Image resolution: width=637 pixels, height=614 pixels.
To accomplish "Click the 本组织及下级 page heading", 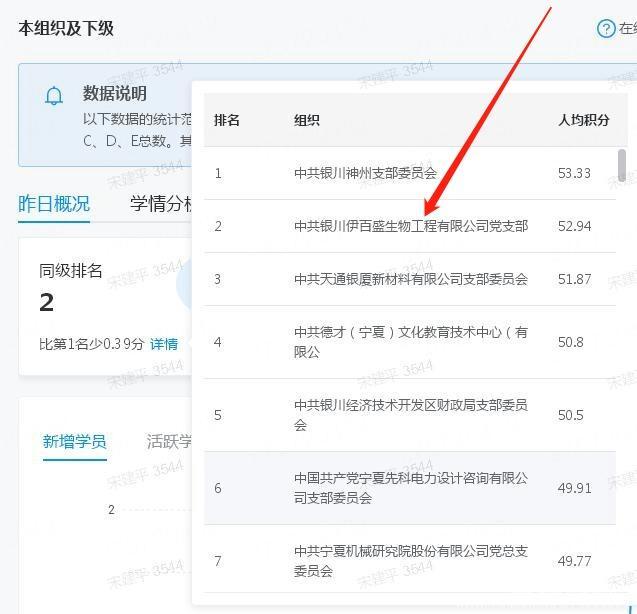I will click(x=66, y=29).
